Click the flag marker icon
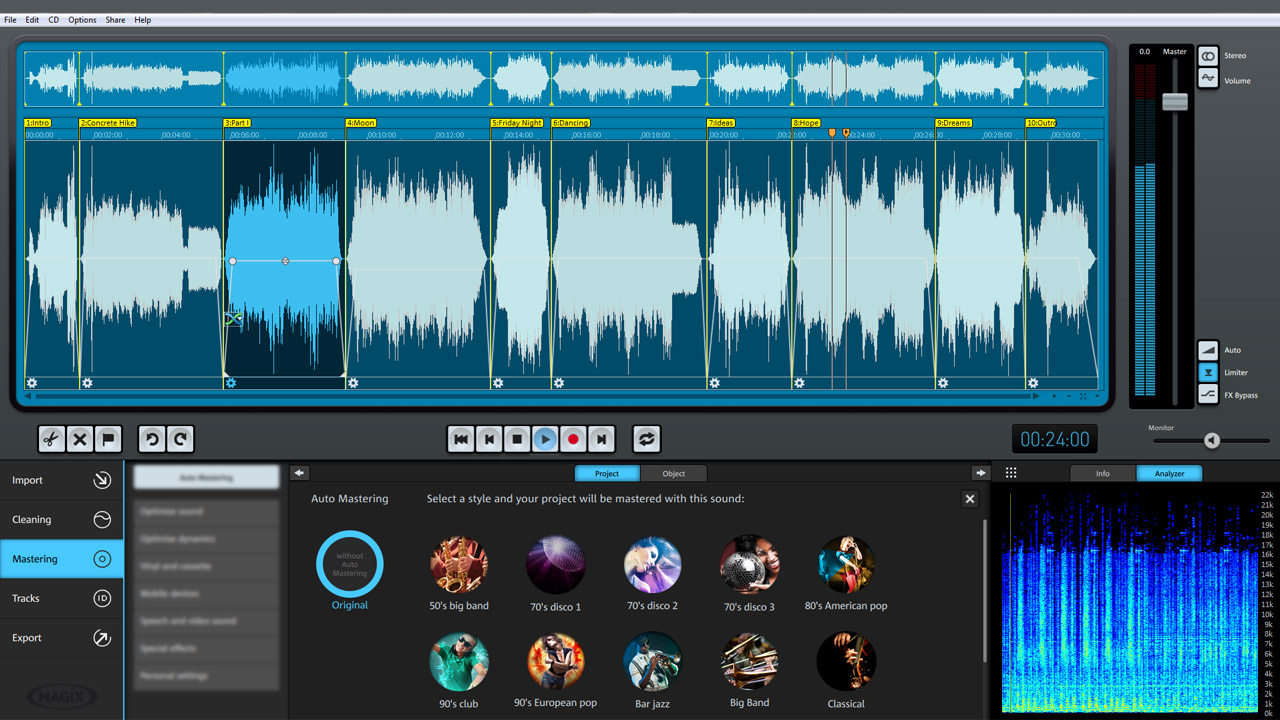The width and height of the screenshot is (1280, 720). click(108, 439)
